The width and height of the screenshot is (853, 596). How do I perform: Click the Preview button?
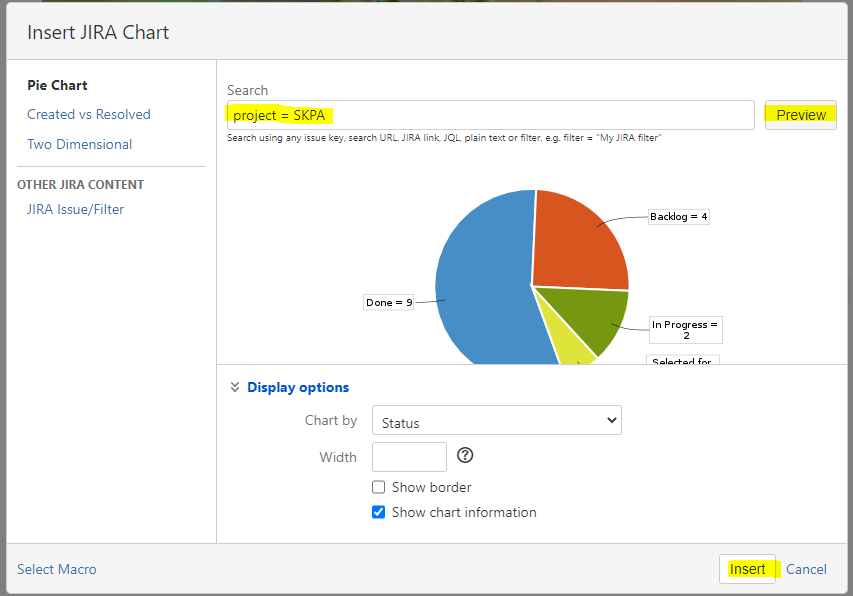click(801, 115)
